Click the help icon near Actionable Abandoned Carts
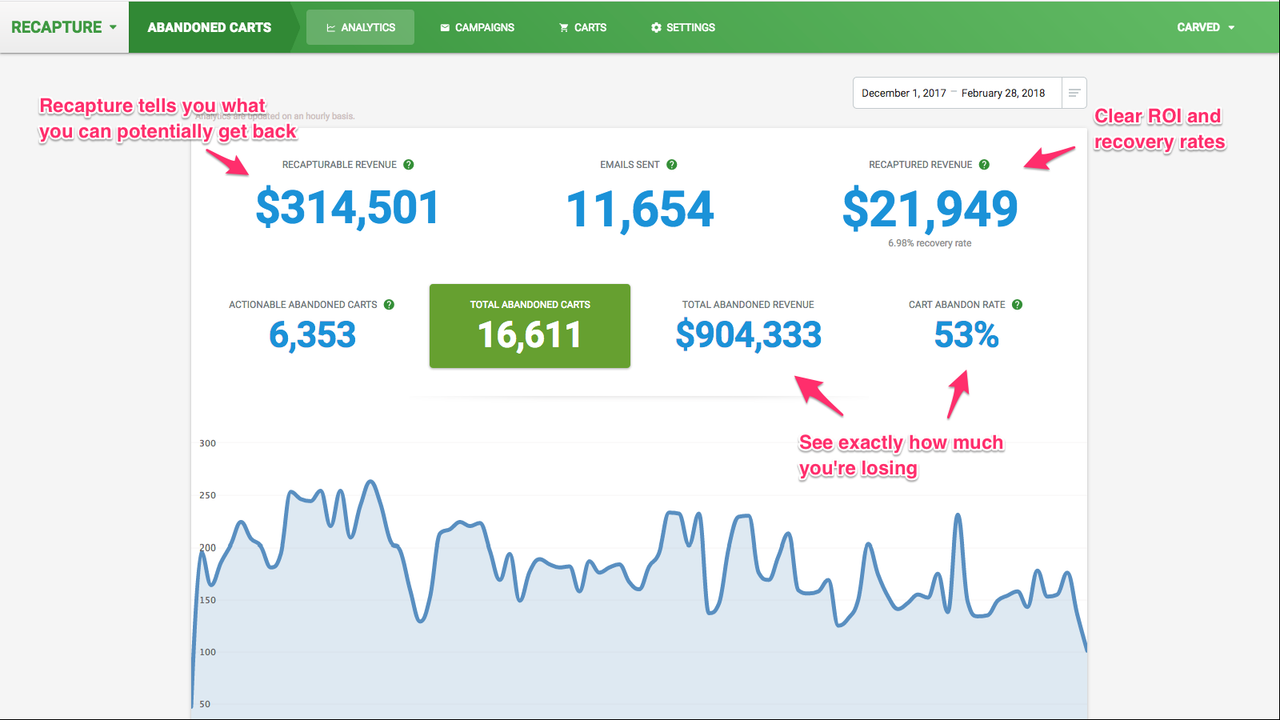Screen dimensions: 1280x720 click(389, 304)
